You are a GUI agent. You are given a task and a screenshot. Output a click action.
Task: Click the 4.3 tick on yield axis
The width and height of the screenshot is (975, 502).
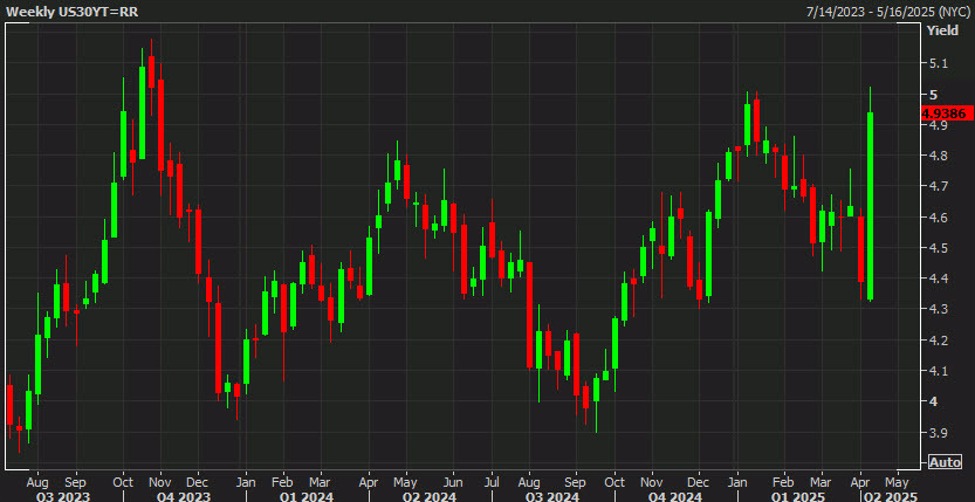938,309
